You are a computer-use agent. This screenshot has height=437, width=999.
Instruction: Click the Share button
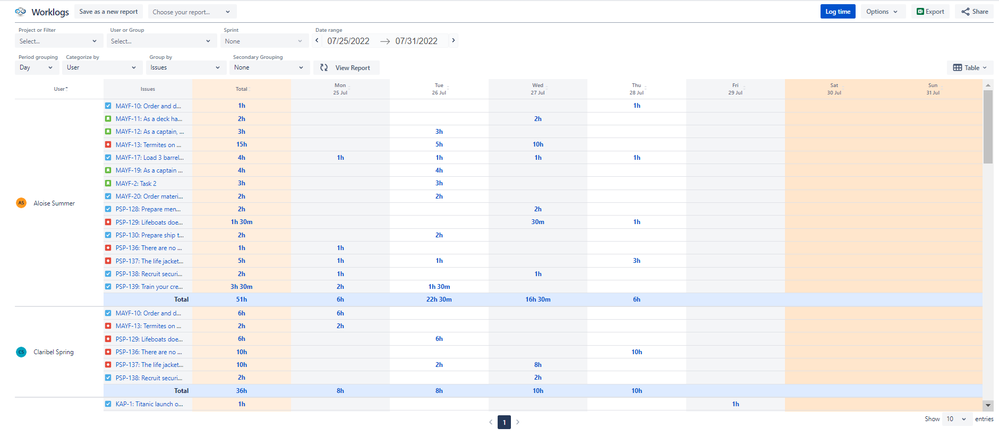[974, 11]
